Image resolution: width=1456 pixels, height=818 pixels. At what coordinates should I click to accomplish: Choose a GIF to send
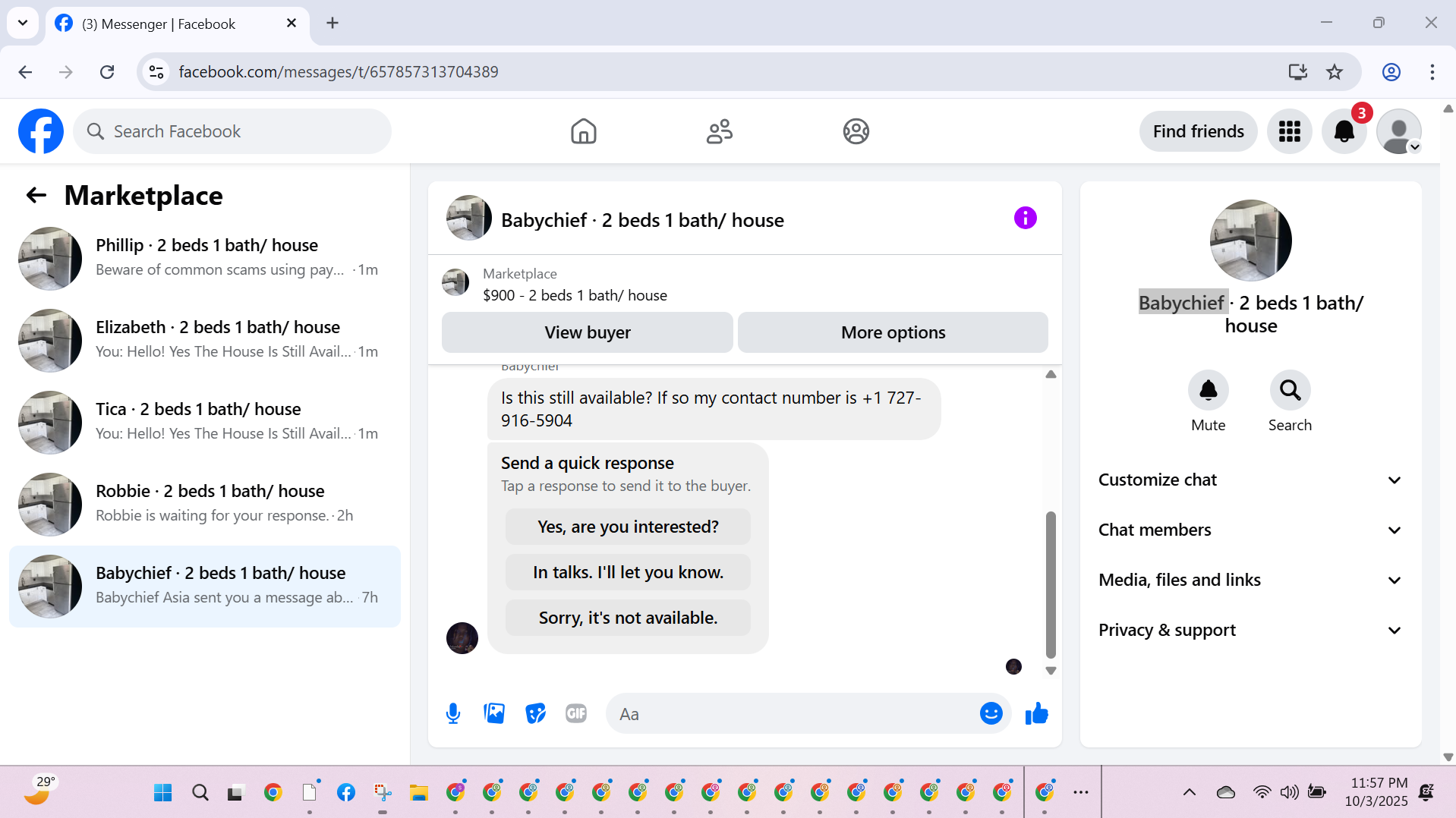click(576, 713)
